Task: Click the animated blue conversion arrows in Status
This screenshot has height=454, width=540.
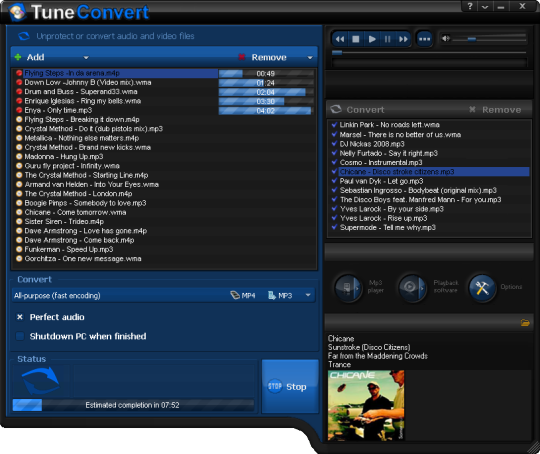Action: click(x=41, y=381)
